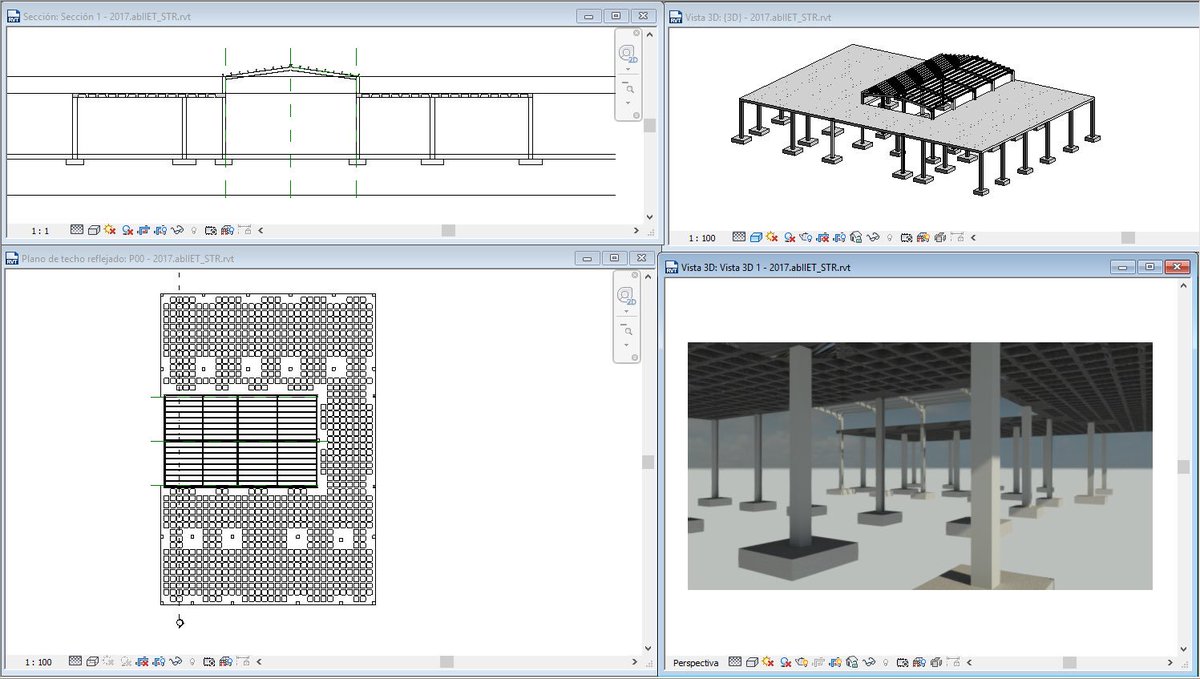1200x679 pixels.
Task: Open Temporary Hide/Isolate in Plano de techo view
Action: tap(176, 662)
